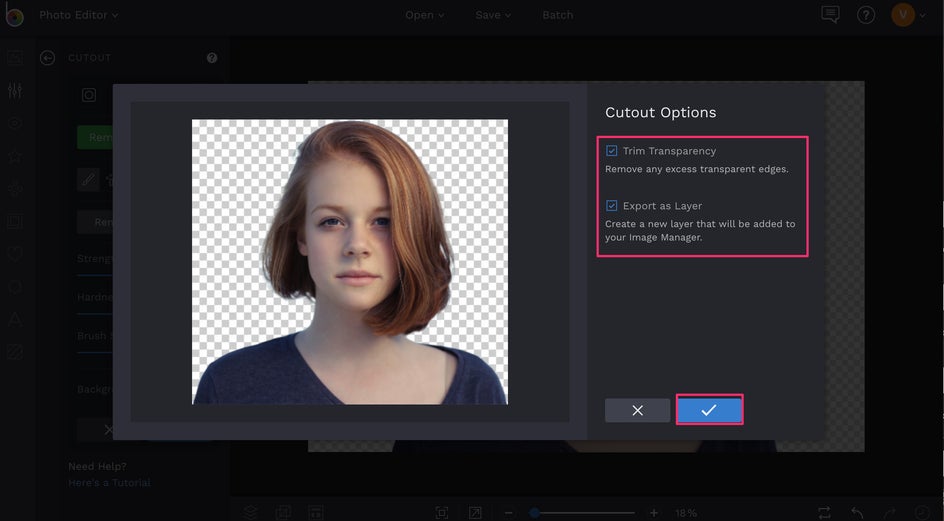Click the undo arrow in bottom toolbar
The image size is (944, 521).
coord(857,512)
